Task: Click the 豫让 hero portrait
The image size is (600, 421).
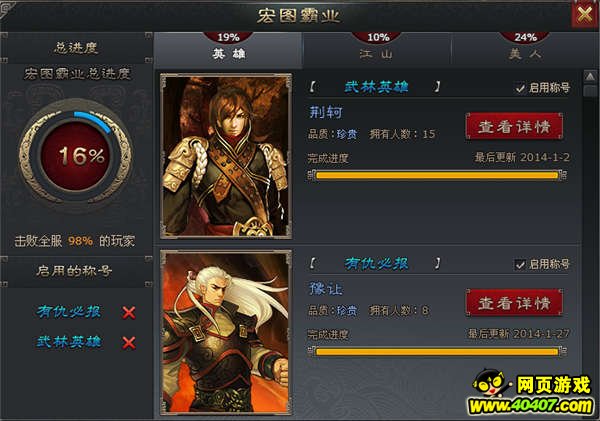Action: pyautogui.click(x=226, y=332)
